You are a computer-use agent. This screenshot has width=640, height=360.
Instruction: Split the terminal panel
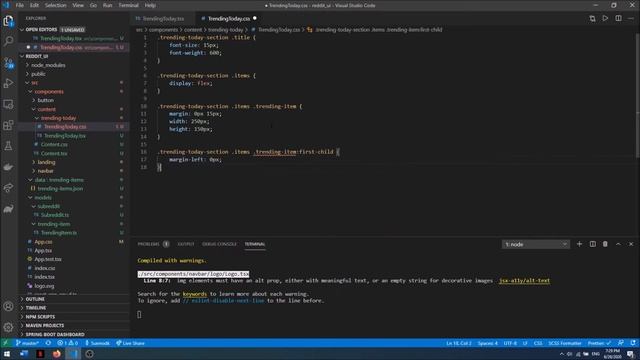pos(592,244)
